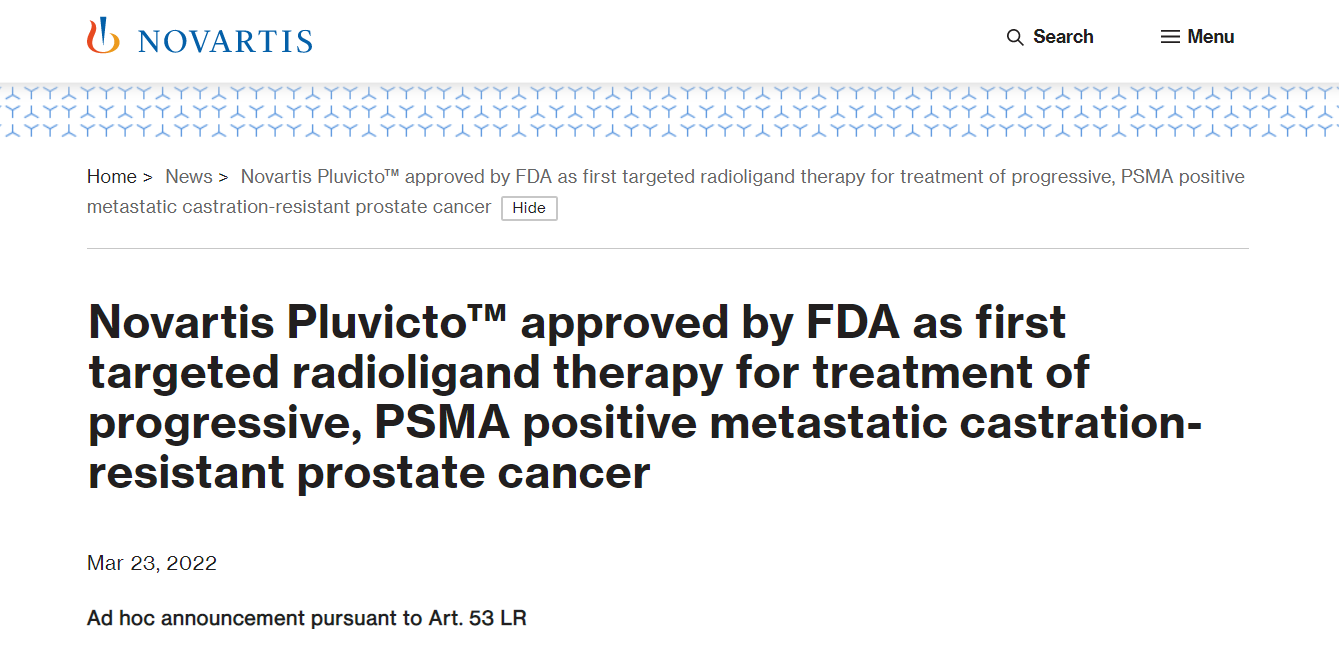Click the Mar 23, 2022 date

point(152,563)
